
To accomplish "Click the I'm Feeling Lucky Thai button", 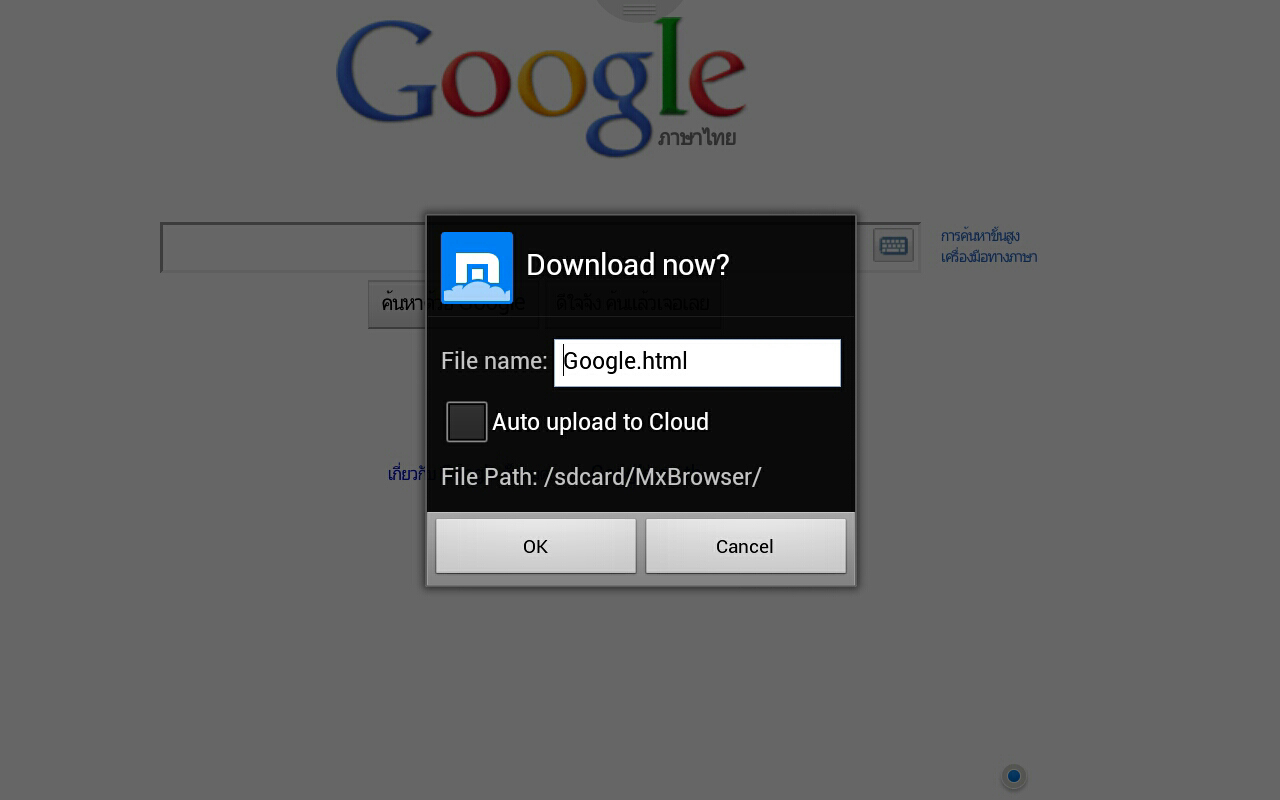I will click(x=783, y=303).
